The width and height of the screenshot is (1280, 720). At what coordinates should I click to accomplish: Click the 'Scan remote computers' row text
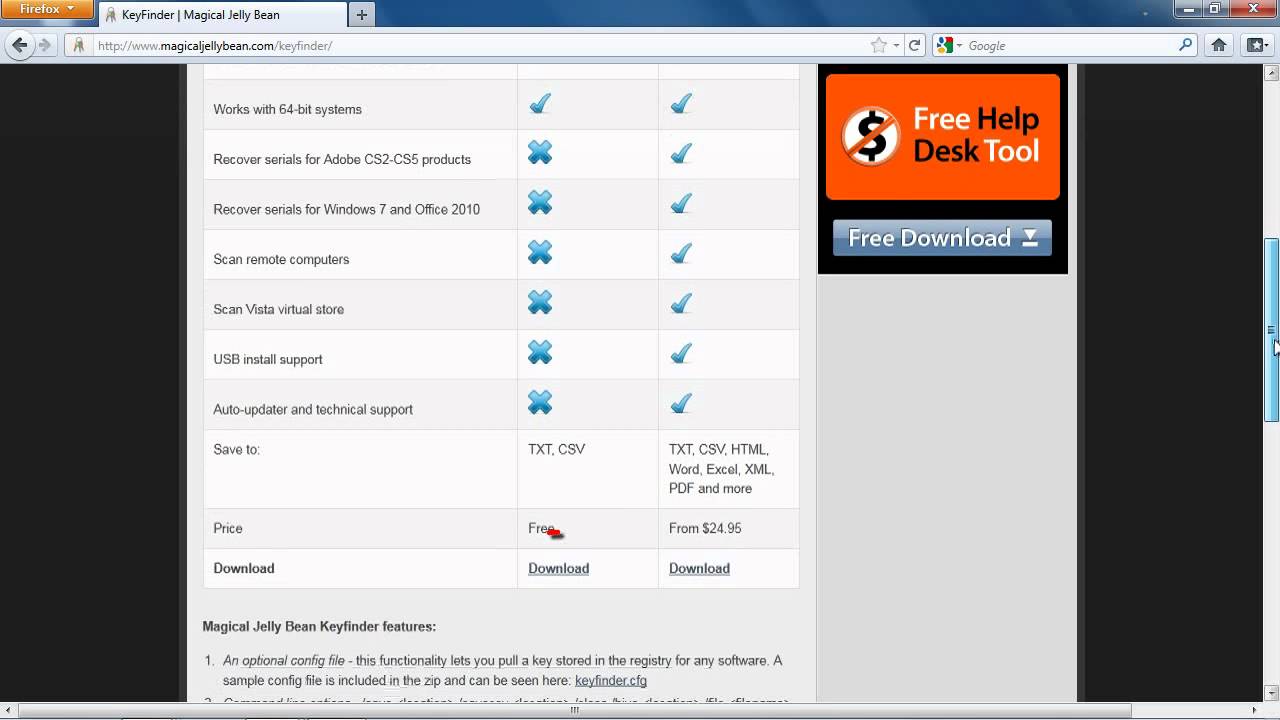tap(281, 259)
